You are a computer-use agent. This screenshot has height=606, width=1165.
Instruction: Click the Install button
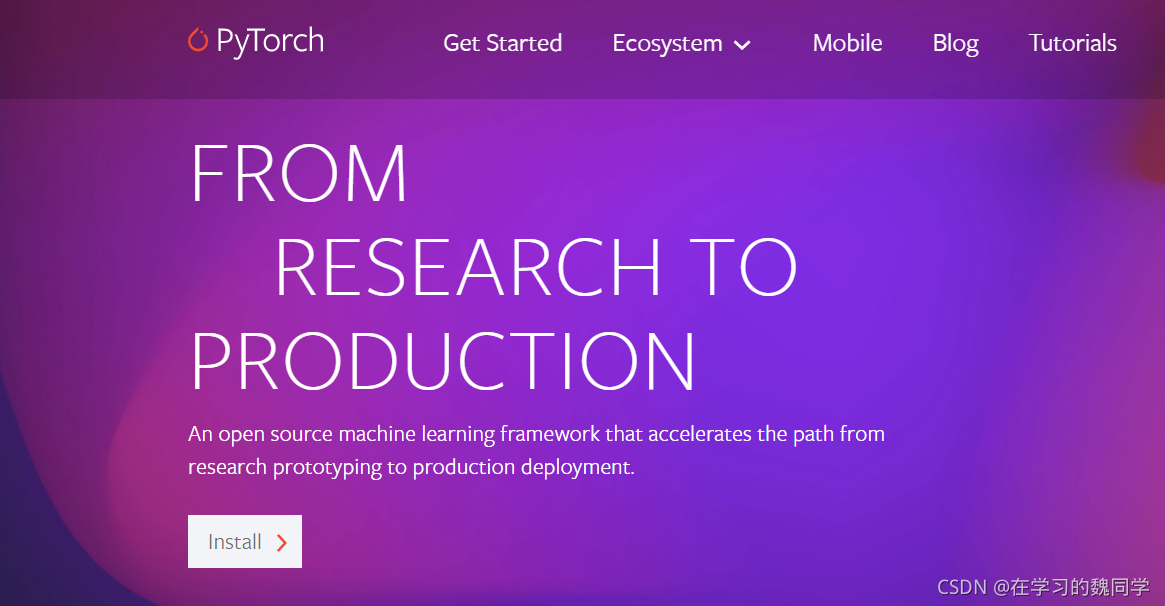[x=245, y=541]
